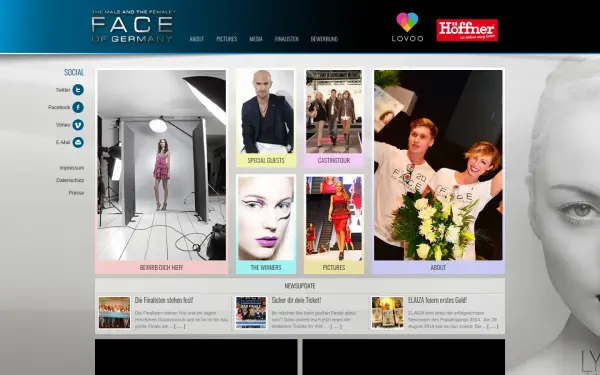
Task: Open the Twitter social icon
Action: tap(78, 90)
